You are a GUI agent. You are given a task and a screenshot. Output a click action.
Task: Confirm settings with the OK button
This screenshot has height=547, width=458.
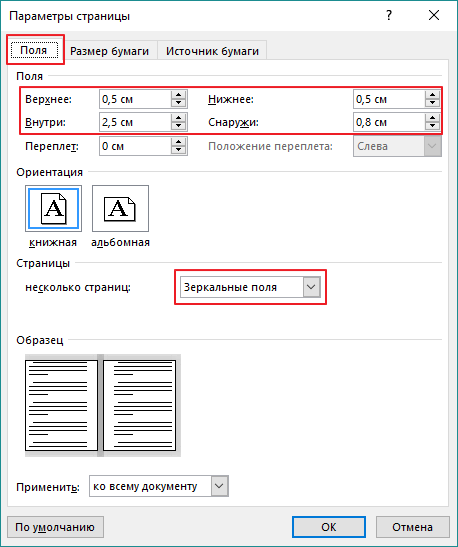click(x=329, y=527)
